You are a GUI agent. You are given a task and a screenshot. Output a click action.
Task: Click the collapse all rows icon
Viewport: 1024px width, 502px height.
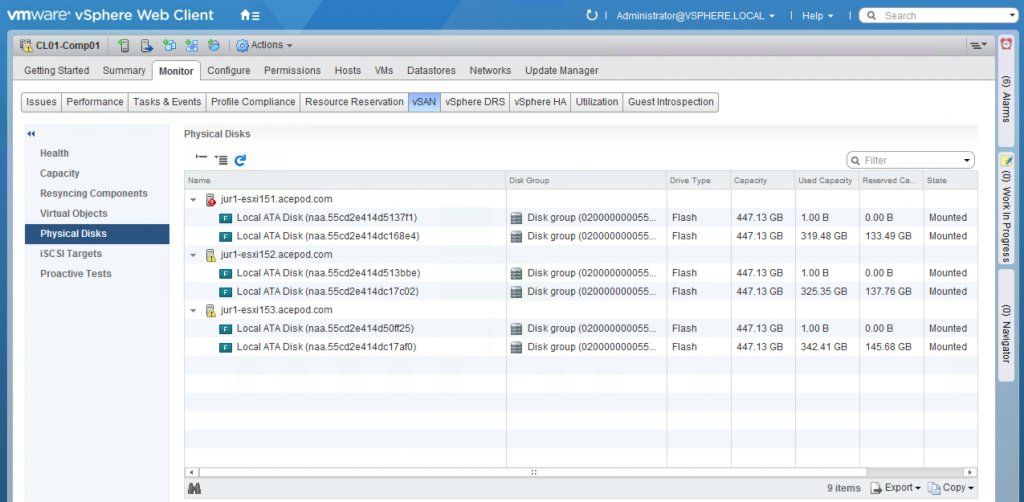(x=201, y=159)
